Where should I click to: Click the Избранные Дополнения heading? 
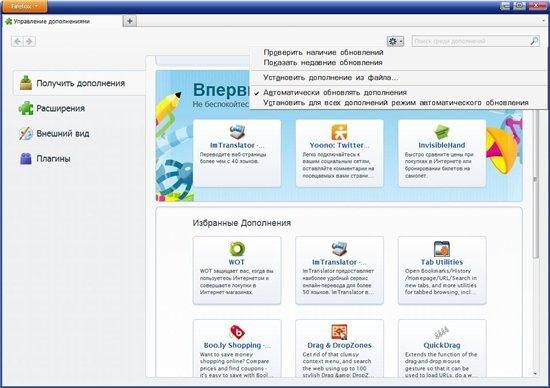(242, 223)
